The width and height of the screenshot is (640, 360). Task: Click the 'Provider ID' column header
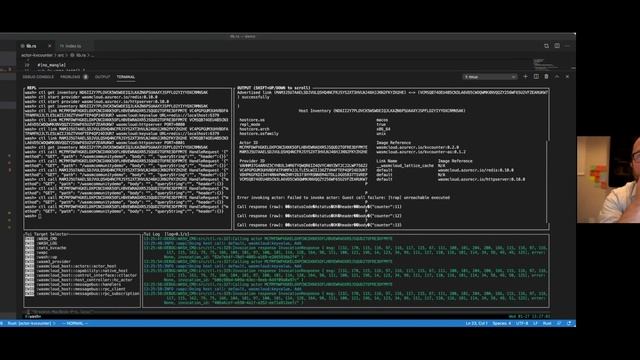pos(252,161)
